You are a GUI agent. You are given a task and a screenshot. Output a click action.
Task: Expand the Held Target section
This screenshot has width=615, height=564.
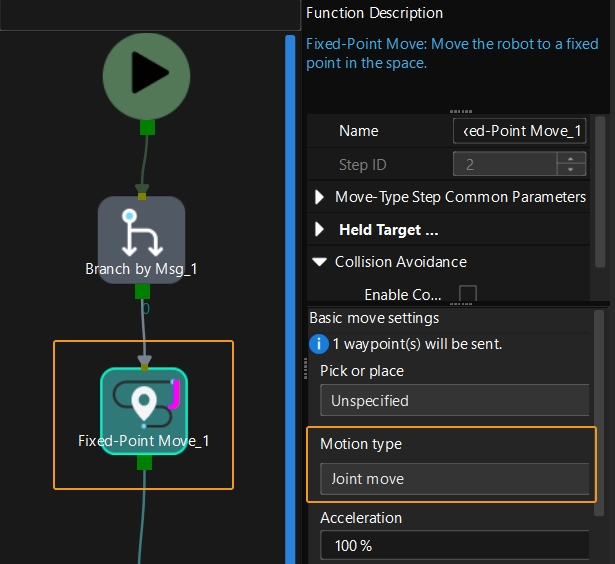tap(320, 230)
